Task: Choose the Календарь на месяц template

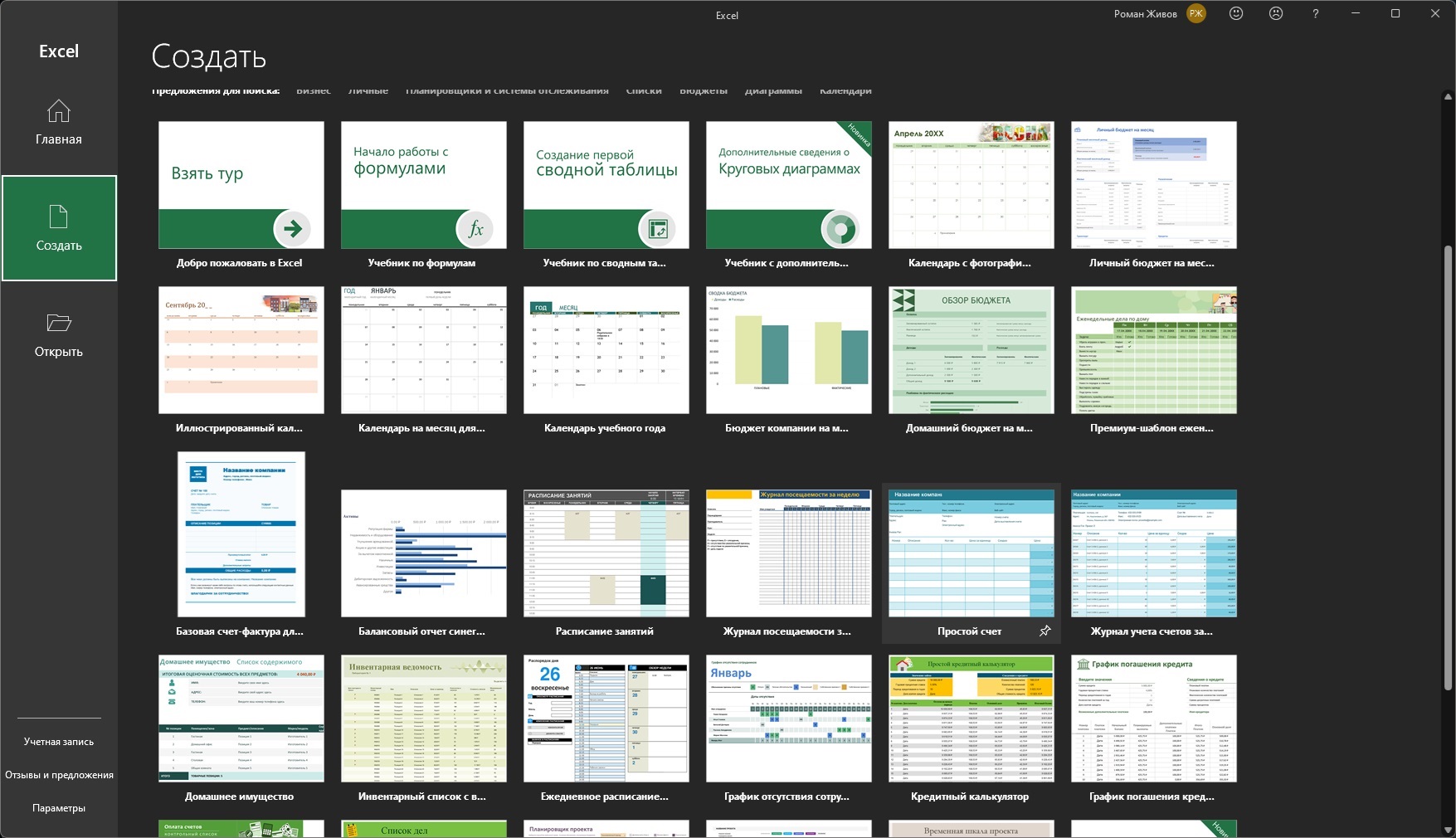Action: click(424, 350)
